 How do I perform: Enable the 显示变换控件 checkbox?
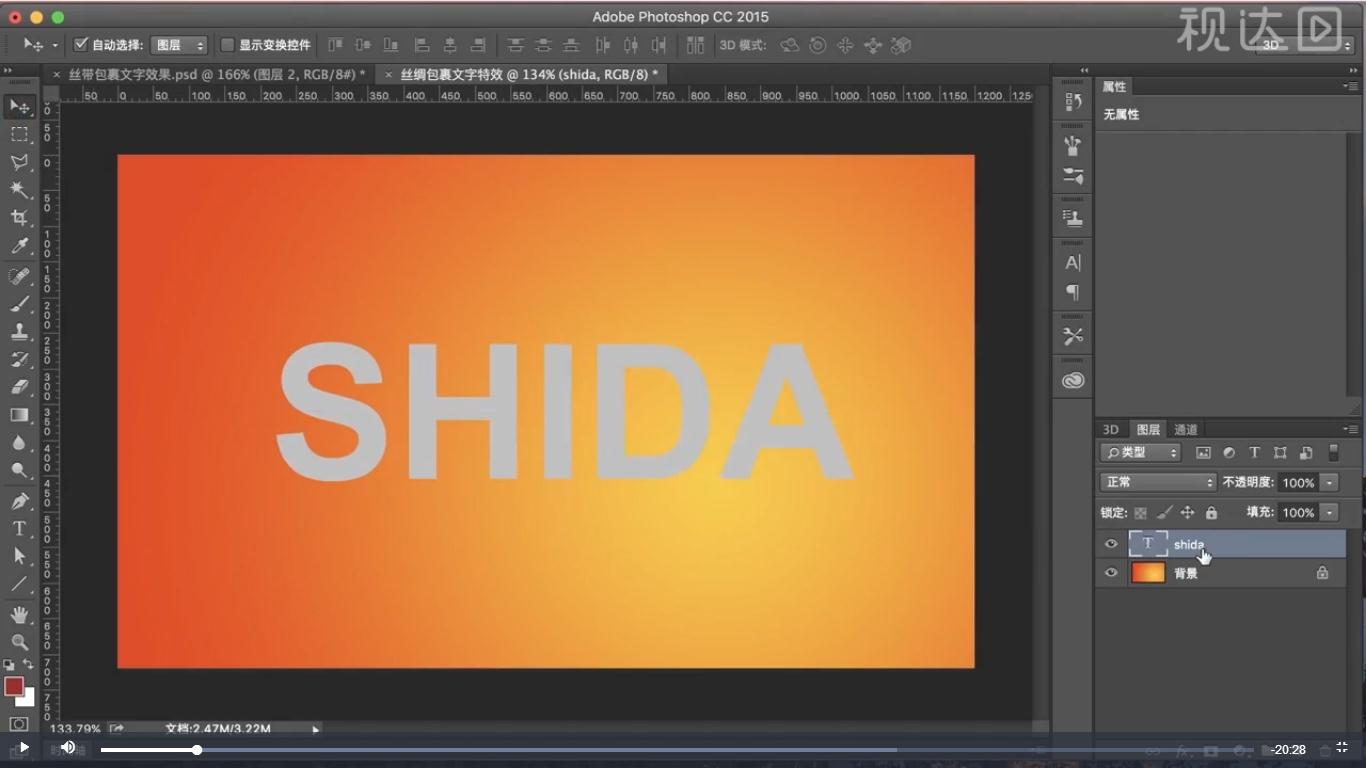click(x=227, y=45)
